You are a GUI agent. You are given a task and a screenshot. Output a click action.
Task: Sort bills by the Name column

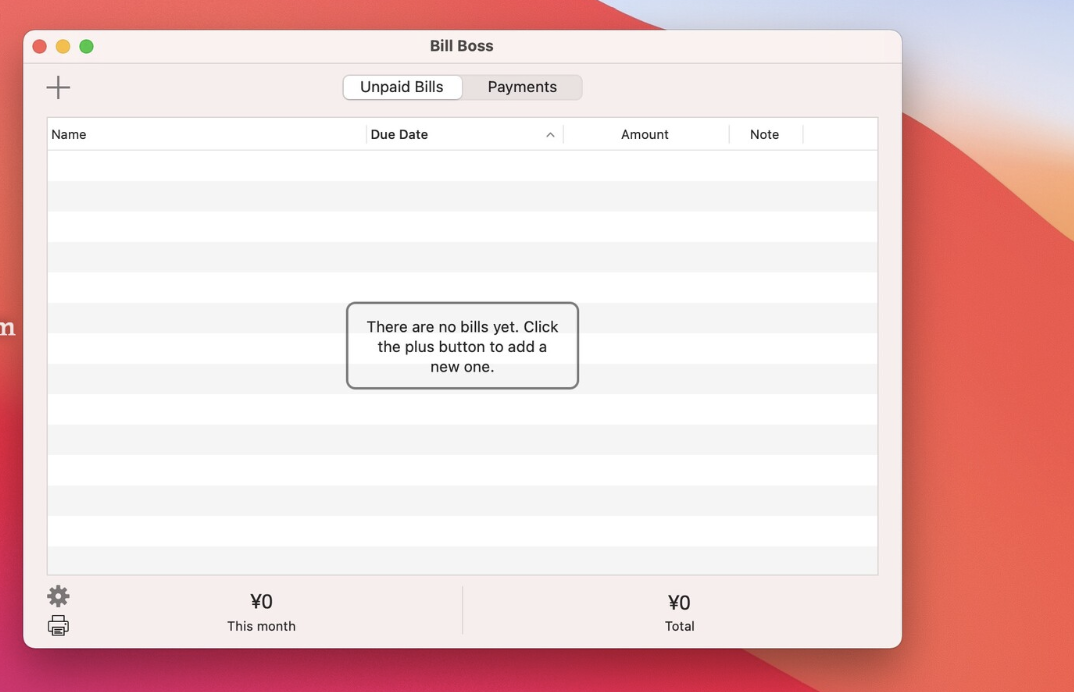point(69,133)
